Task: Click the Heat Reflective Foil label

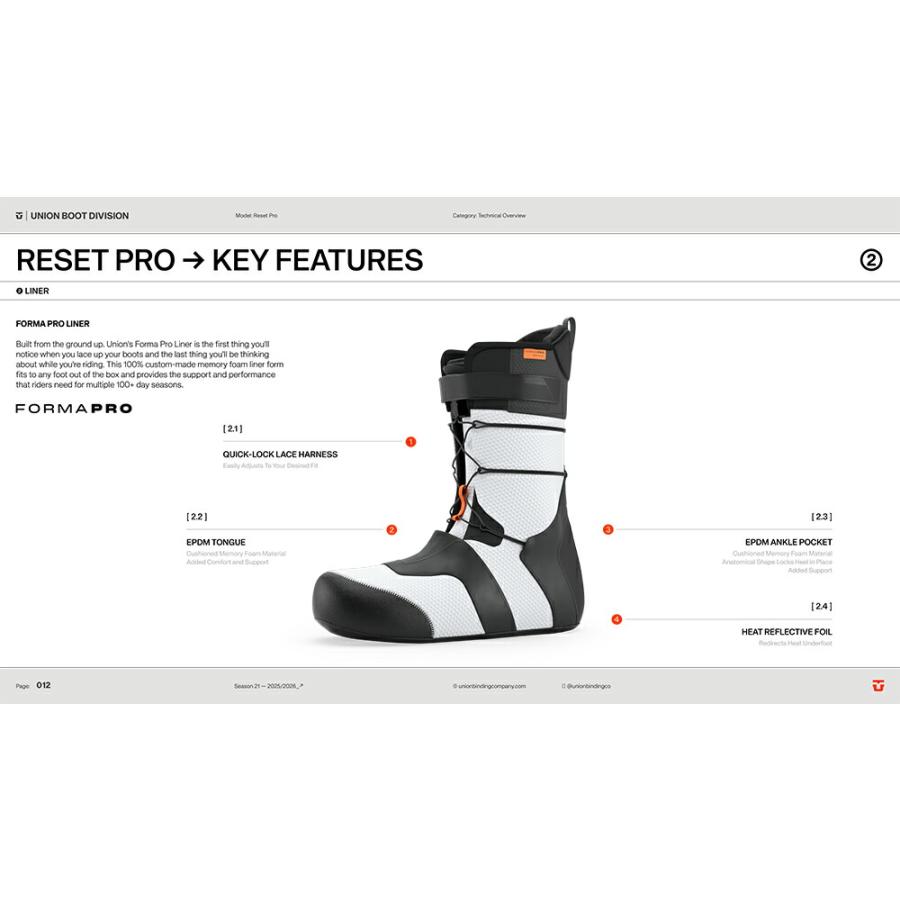Action: point(786,631)
